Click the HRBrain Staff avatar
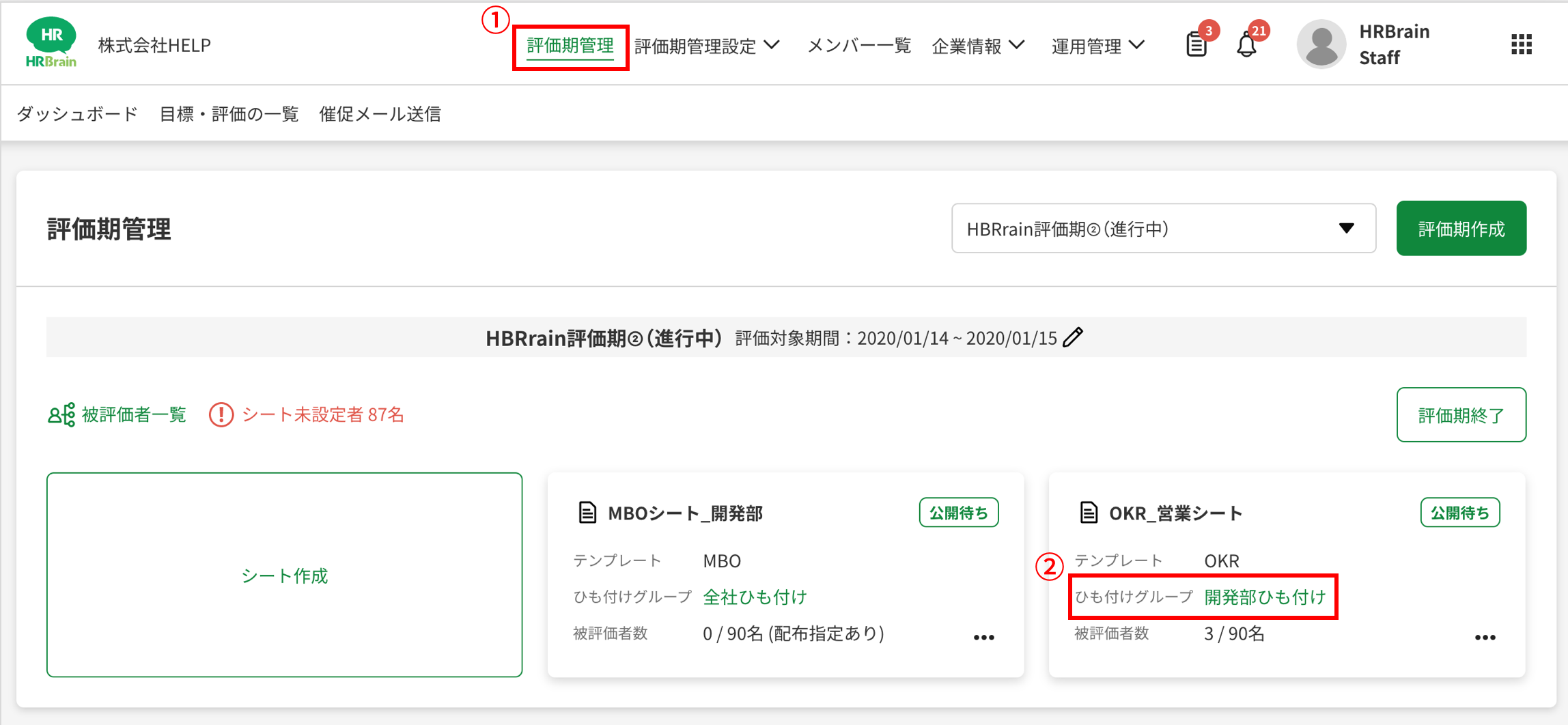The height and width of the screenshot is (725, 1568). [1321, 44]
